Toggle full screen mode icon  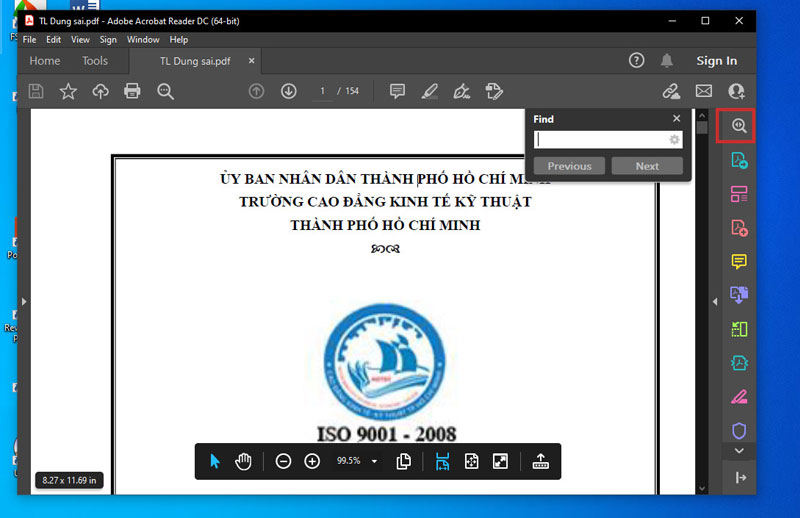(x=500, y=461)
